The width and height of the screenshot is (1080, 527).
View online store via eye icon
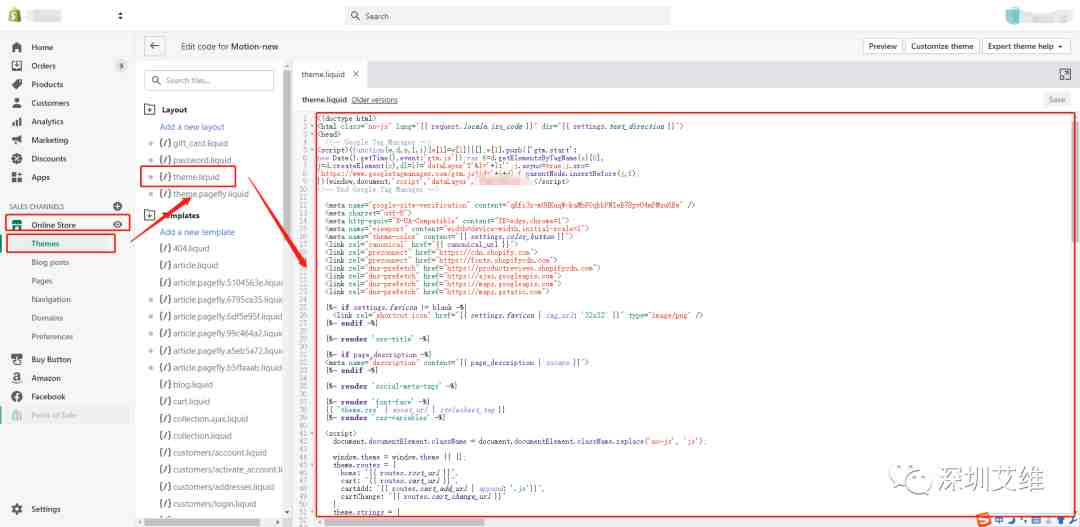click(118, 225)
